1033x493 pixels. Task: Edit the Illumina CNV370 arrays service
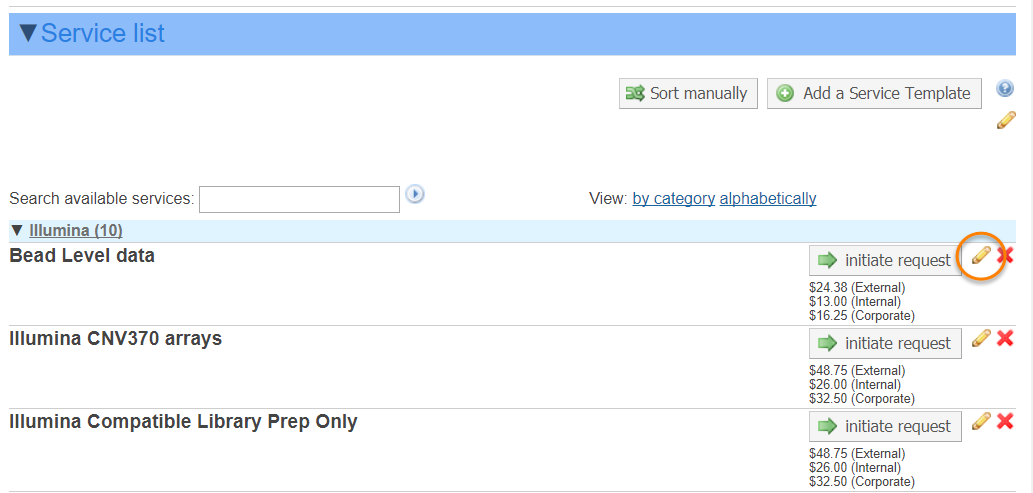coord(982,339)
